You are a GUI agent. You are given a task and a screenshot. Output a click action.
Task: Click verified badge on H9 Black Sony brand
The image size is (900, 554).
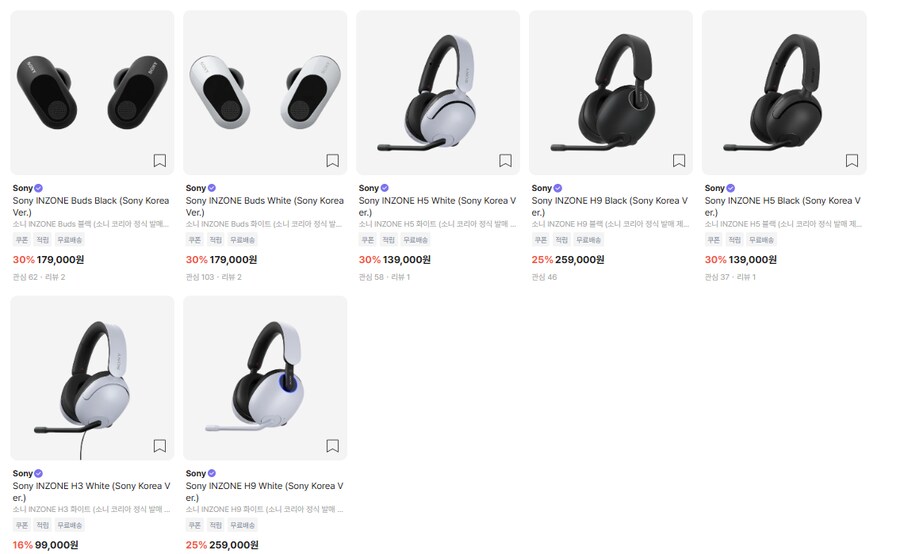point(558,188)
